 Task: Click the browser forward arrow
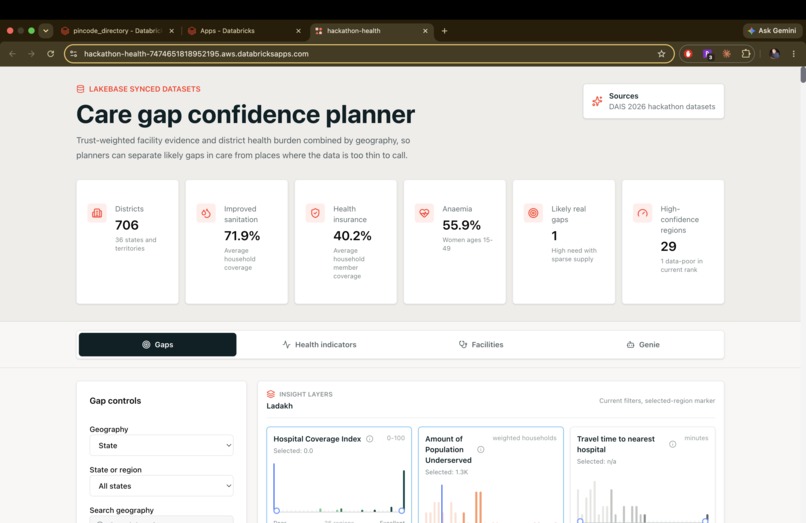pos(31,53)
